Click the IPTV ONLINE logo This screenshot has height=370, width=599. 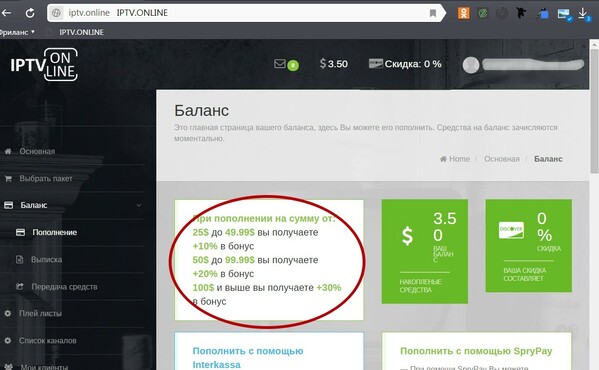(44, 64)
